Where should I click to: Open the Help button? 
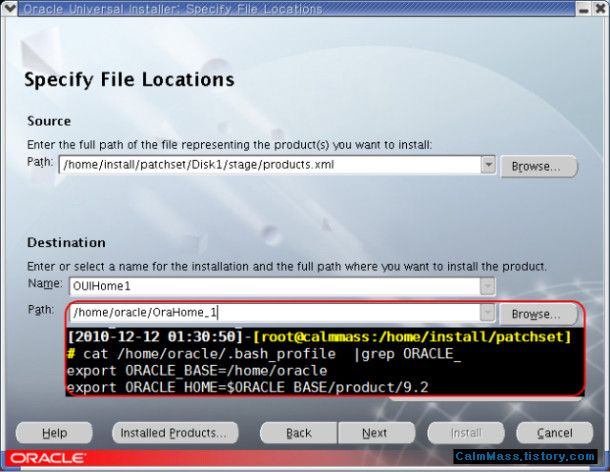click(54, 433)
